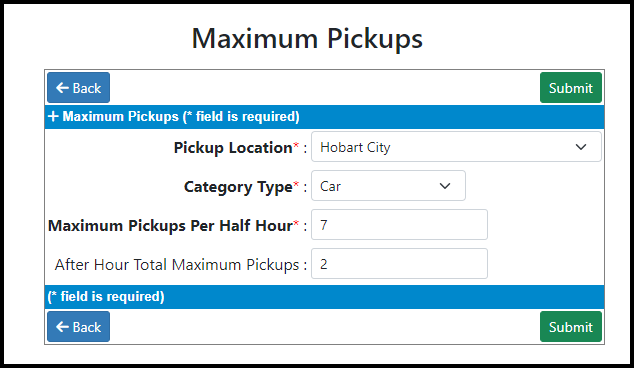Click the bottom blue field is required bar

[324, 297]
